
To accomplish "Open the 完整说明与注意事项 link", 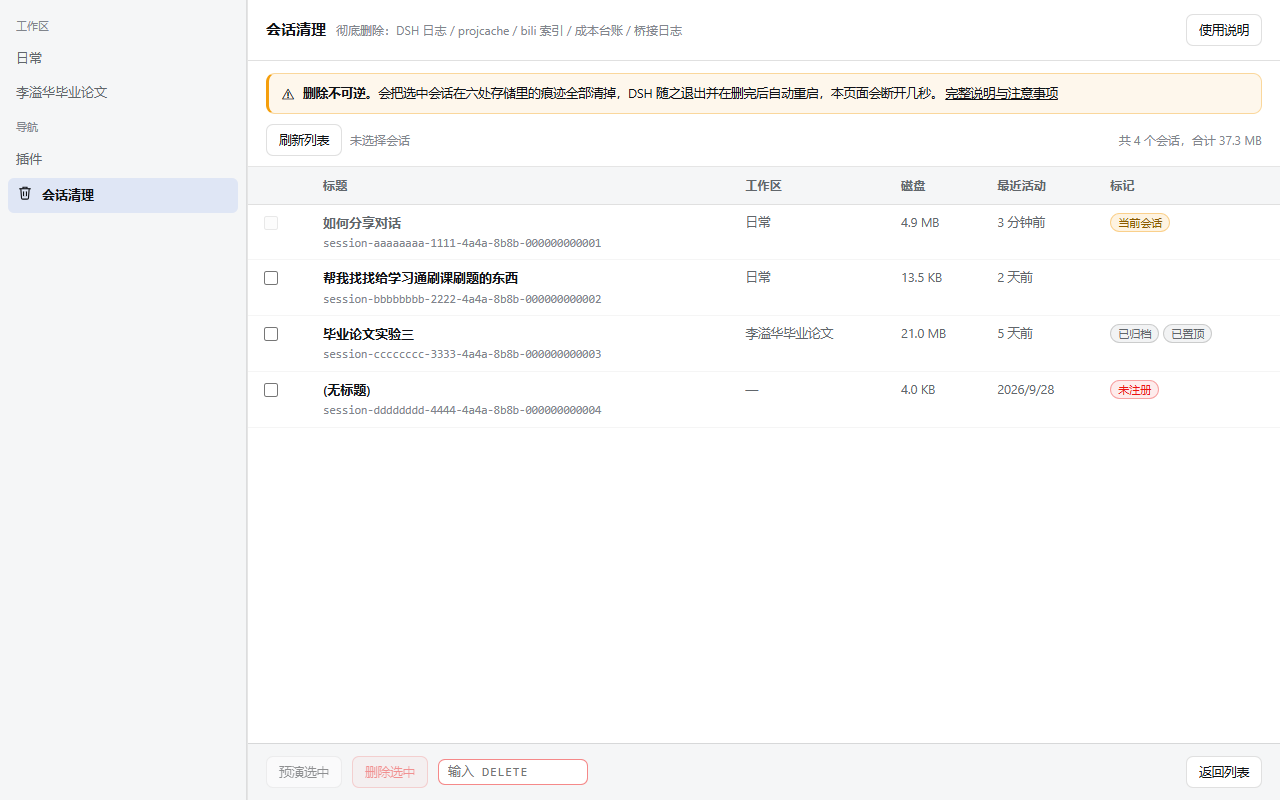I will tap(1001, 94).
